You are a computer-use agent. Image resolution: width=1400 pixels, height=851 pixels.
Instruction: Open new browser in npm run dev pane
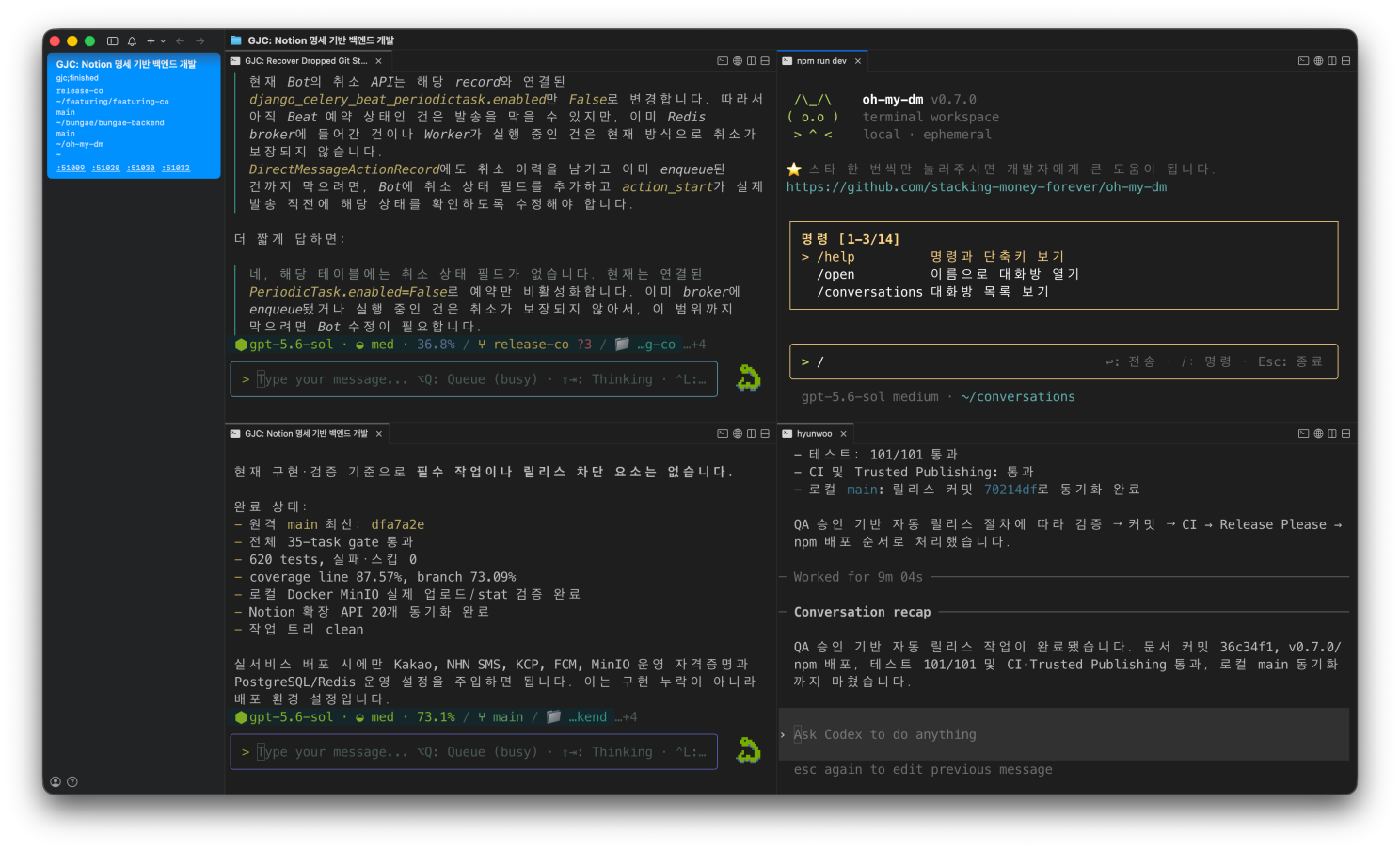(1318, 61)
